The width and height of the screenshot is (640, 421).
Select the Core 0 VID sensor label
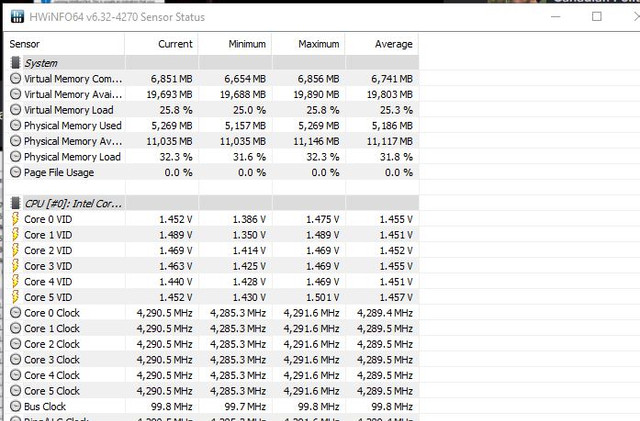coord(48,219)
